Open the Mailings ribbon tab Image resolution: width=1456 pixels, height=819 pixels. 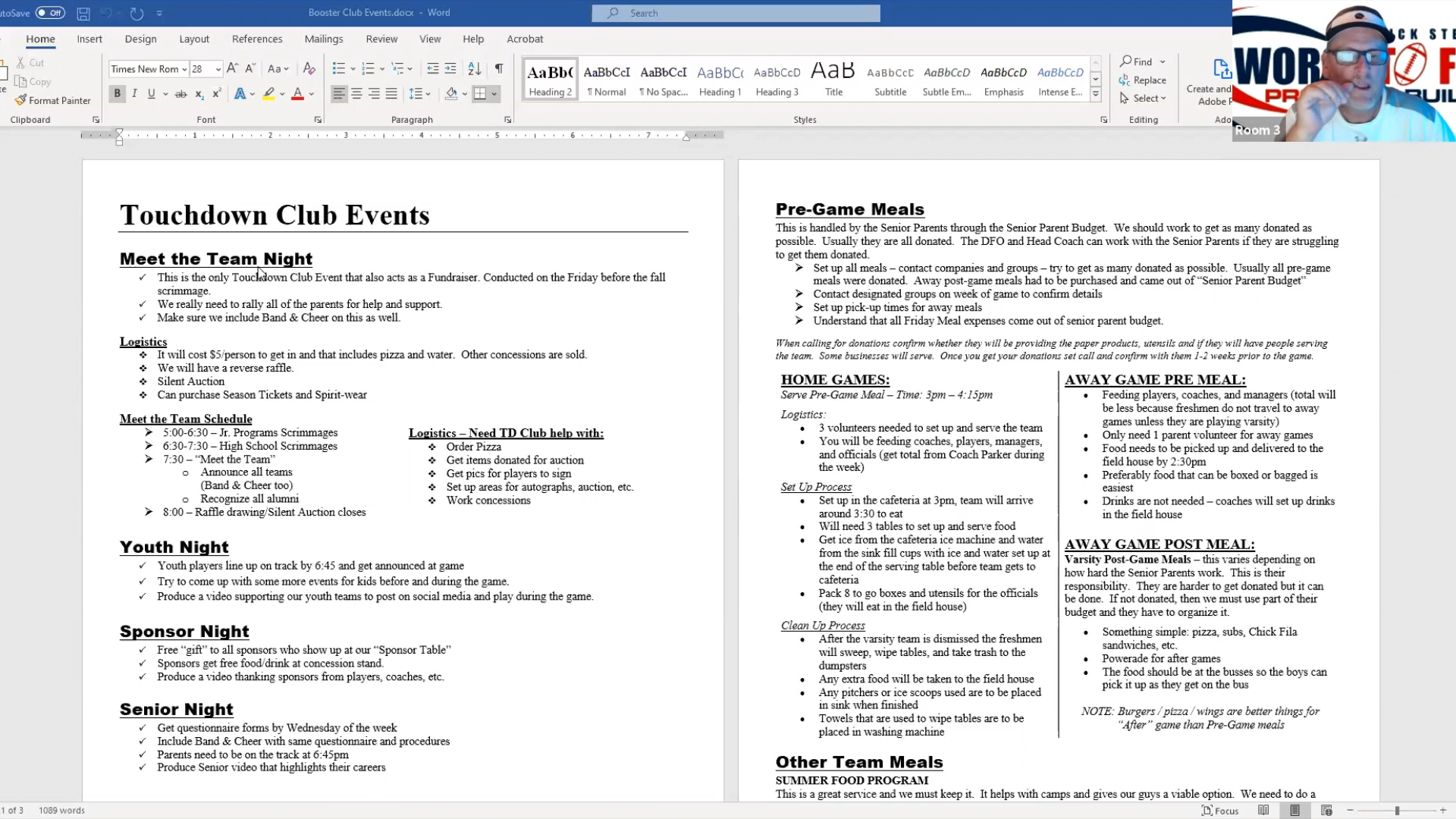click(324, 39)
